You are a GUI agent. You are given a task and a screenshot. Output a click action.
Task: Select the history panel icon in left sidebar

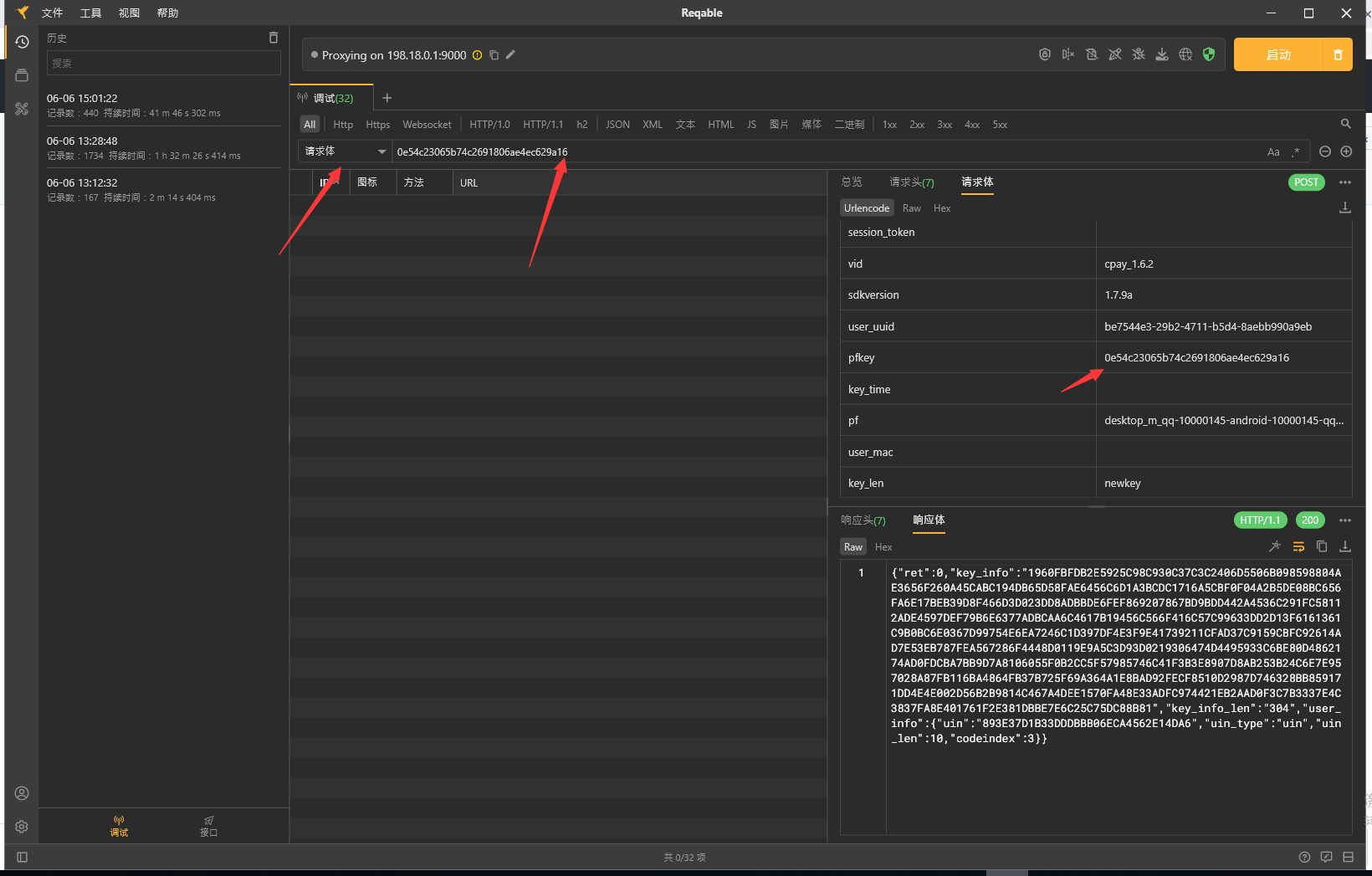[22, 40]
